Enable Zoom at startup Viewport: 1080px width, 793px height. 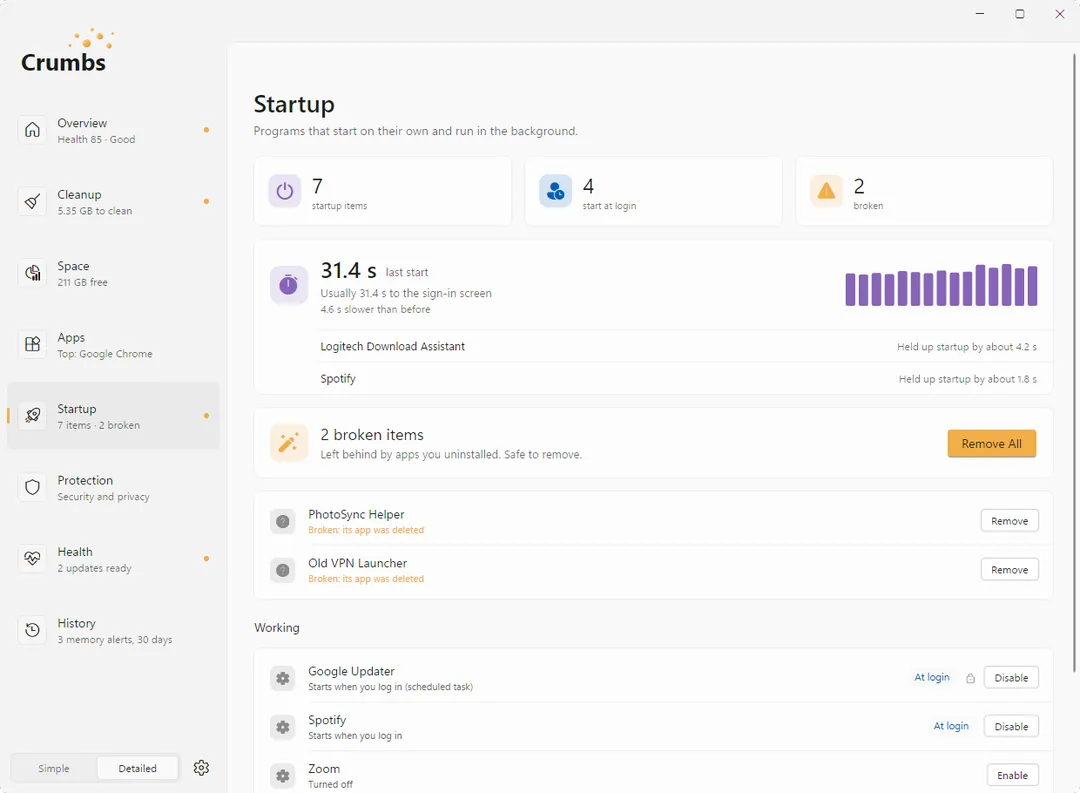[1012, 775]
